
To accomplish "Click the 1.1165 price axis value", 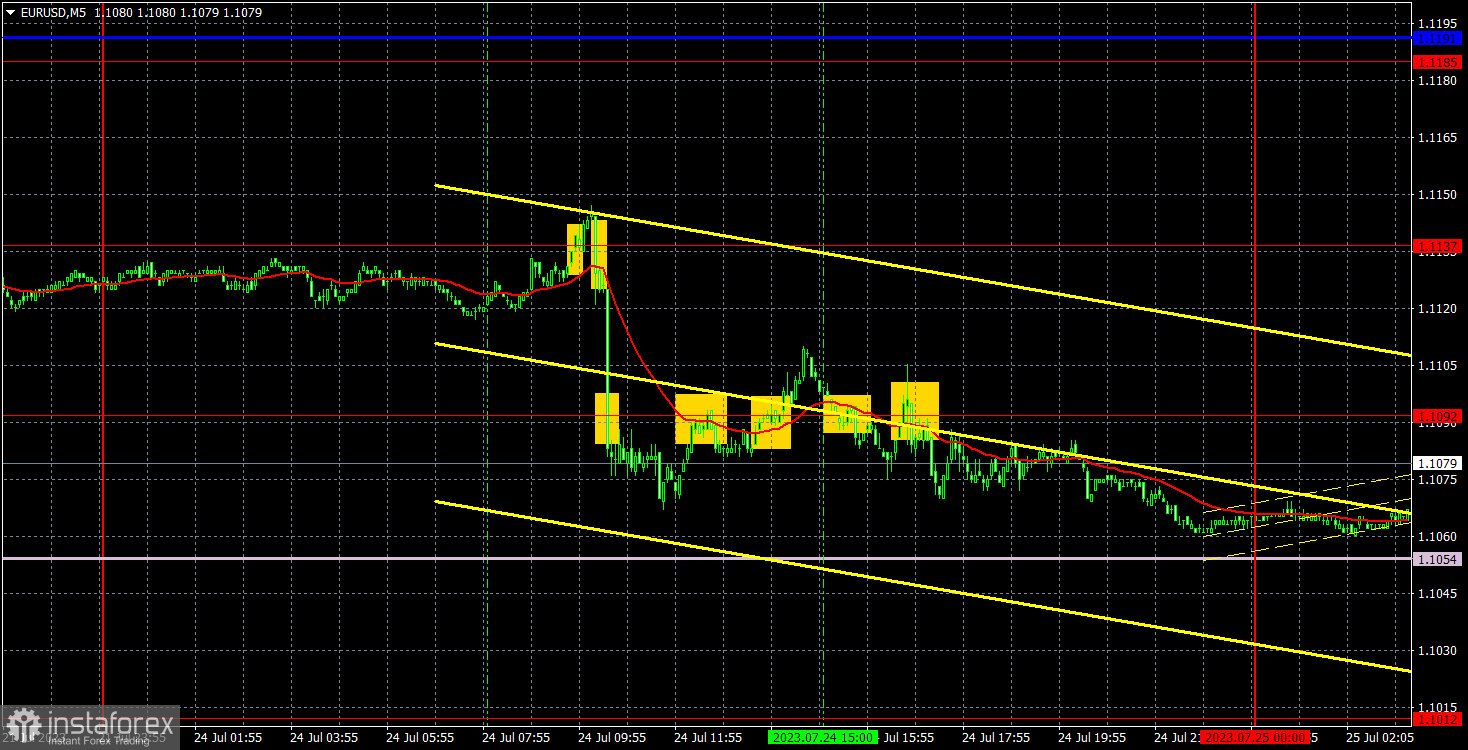I will [1438, 137].
